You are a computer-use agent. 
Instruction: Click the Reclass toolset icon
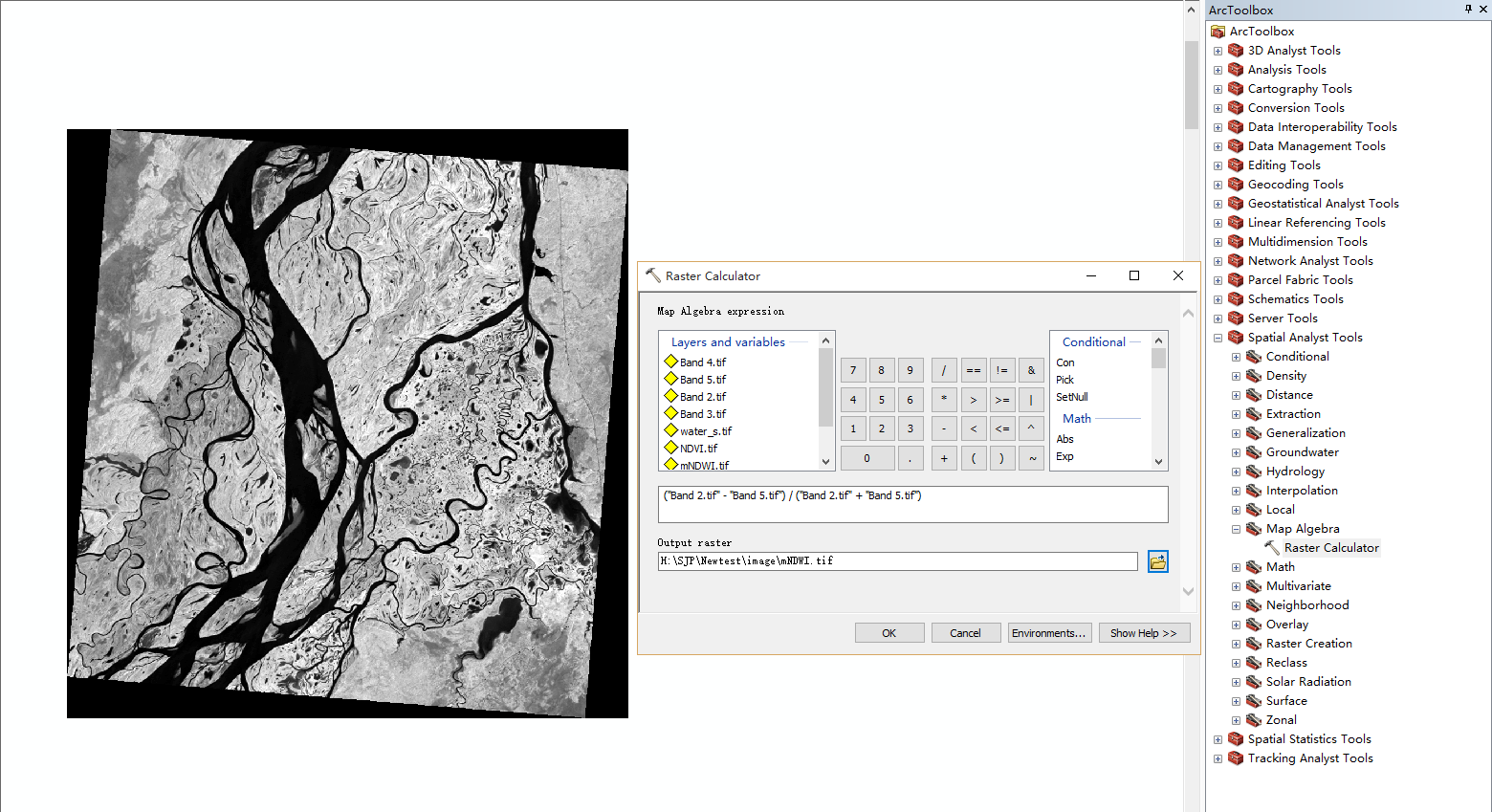1254,662
